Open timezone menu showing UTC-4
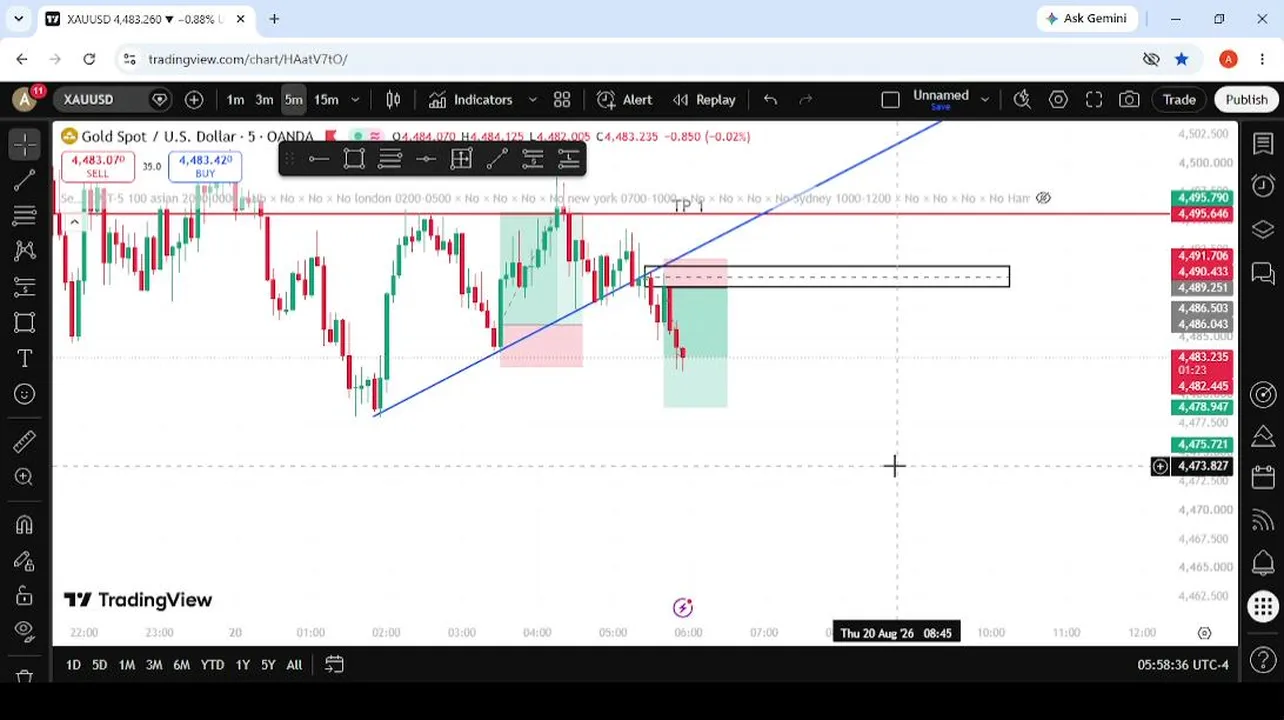The width and height of the screenshot is (1284, 720). (1183, 664)
